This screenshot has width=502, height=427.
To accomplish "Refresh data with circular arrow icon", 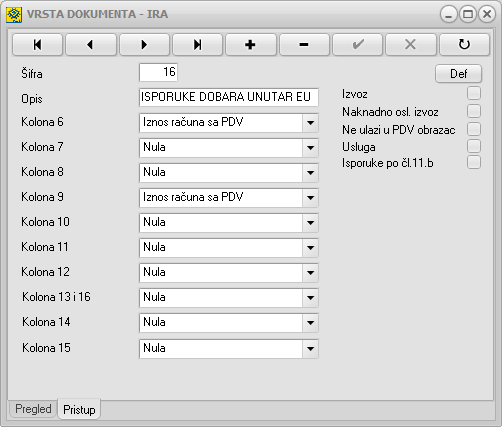I will pyautogui.click(x=464, y=44).
